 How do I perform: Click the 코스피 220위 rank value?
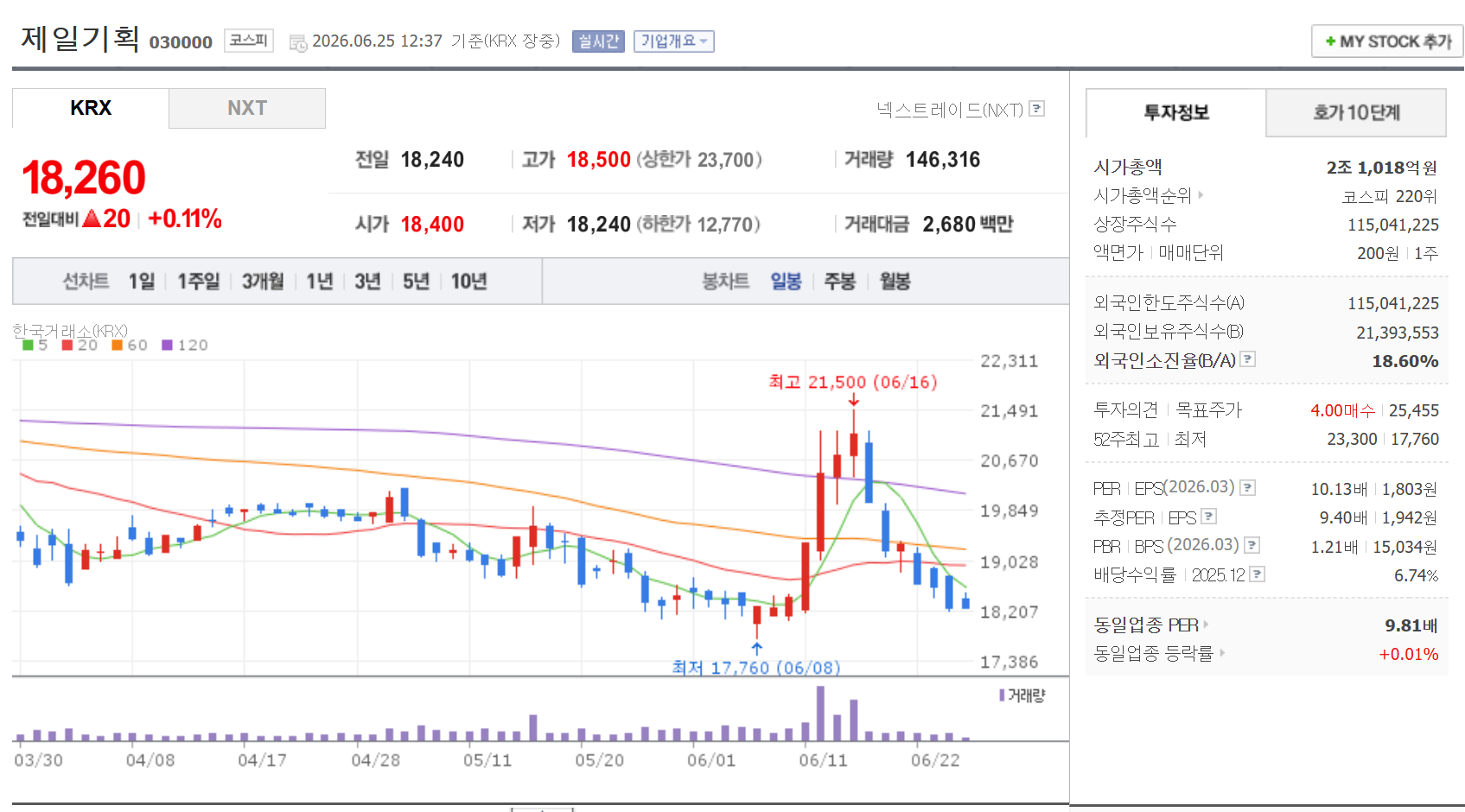(x=1390, y=196)
